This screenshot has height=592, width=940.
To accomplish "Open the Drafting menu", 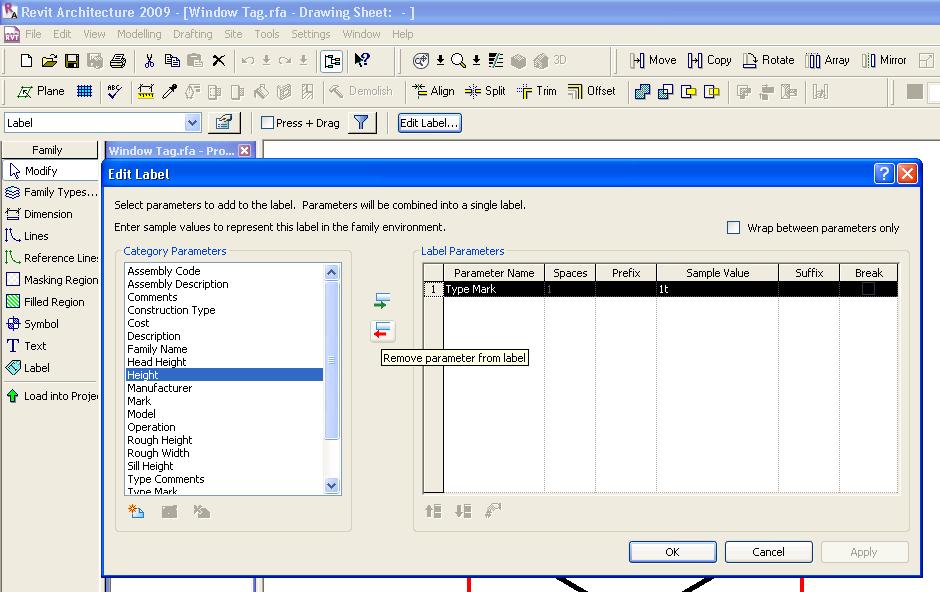I will (192, 34).
